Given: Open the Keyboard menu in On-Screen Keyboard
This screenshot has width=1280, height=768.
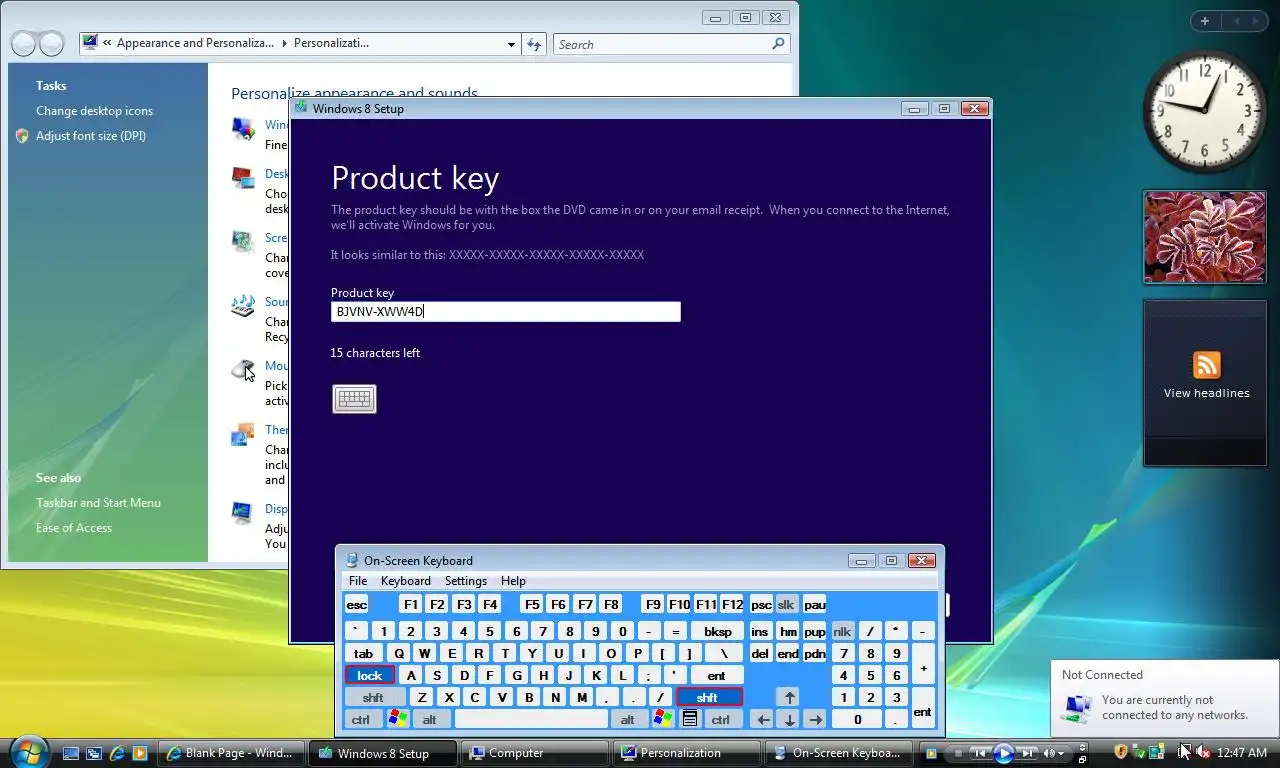Looking at the screenshot, I should pos(406,581).
